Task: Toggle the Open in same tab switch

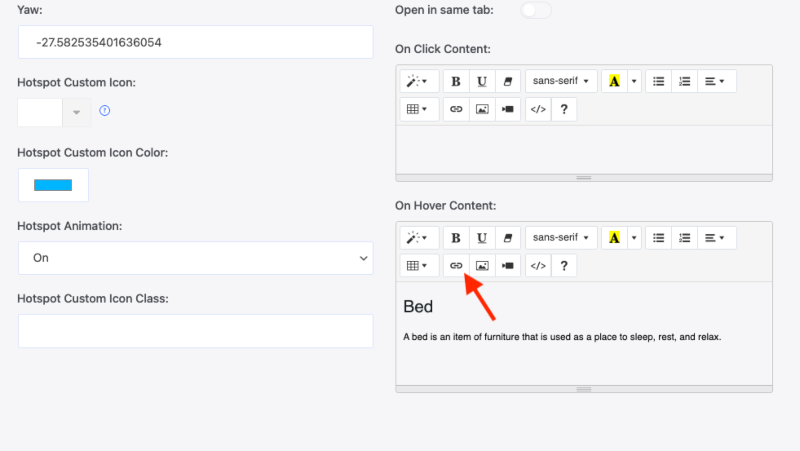Action: [536, 10]
